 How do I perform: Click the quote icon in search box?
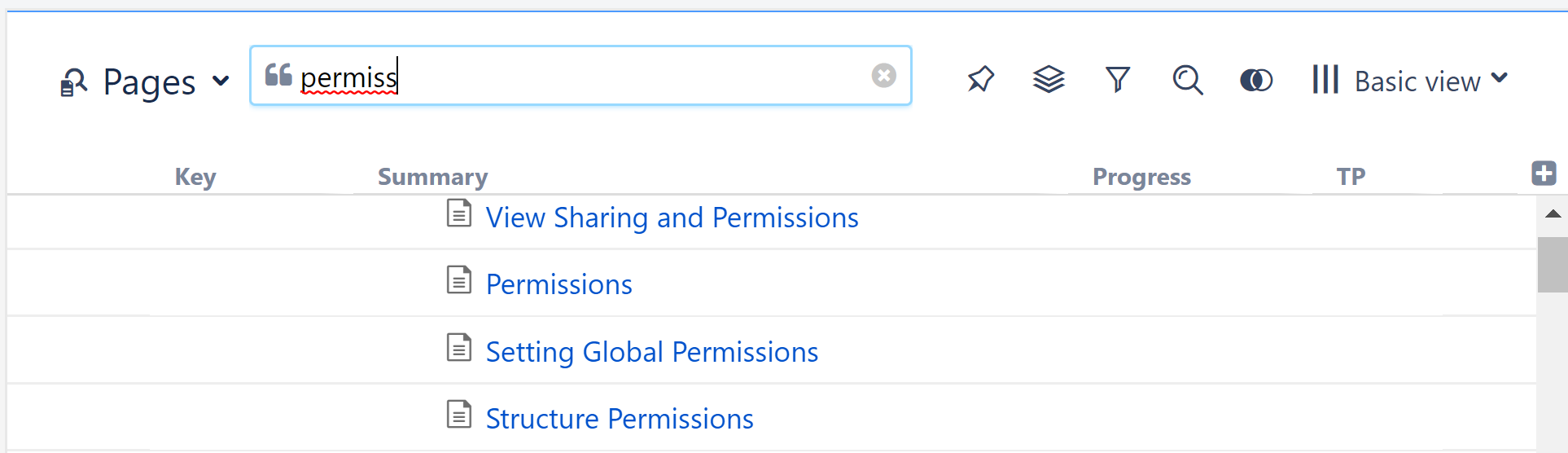tap(278, 75)
